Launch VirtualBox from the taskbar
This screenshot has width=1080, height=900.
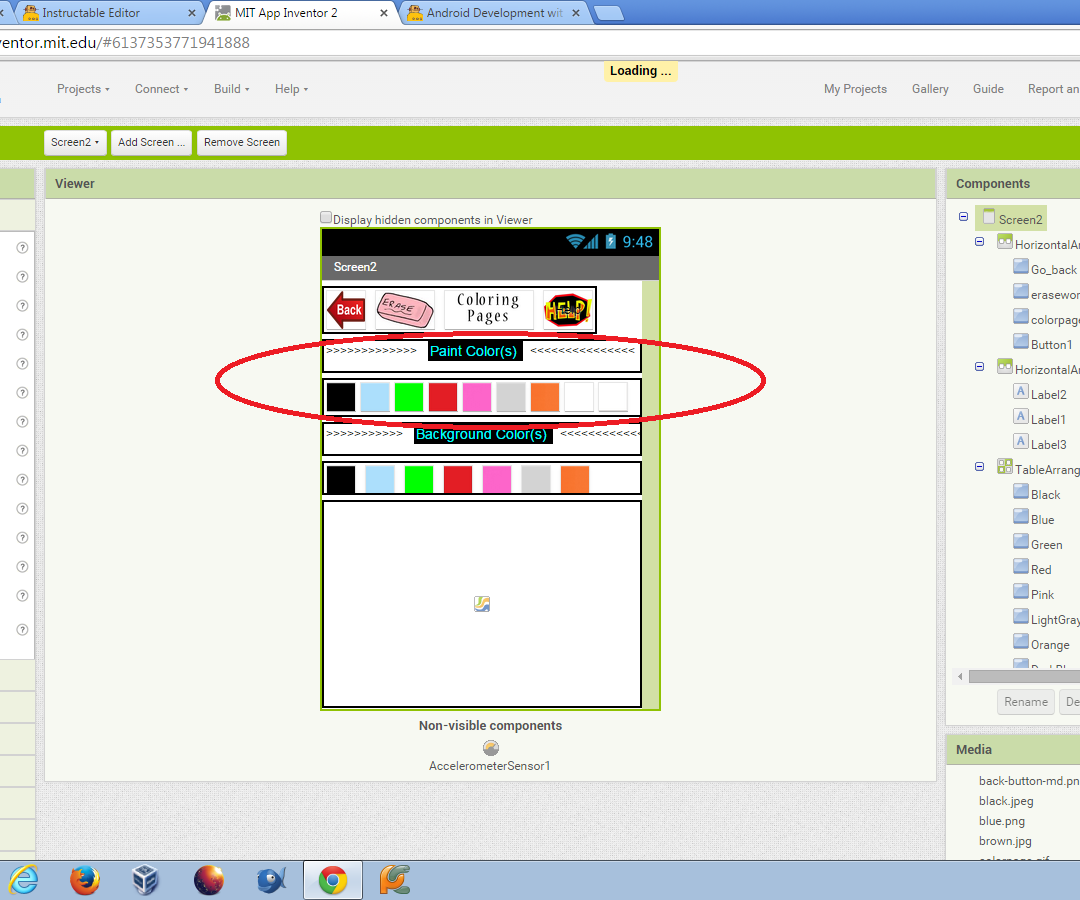(x=146, y=880)
